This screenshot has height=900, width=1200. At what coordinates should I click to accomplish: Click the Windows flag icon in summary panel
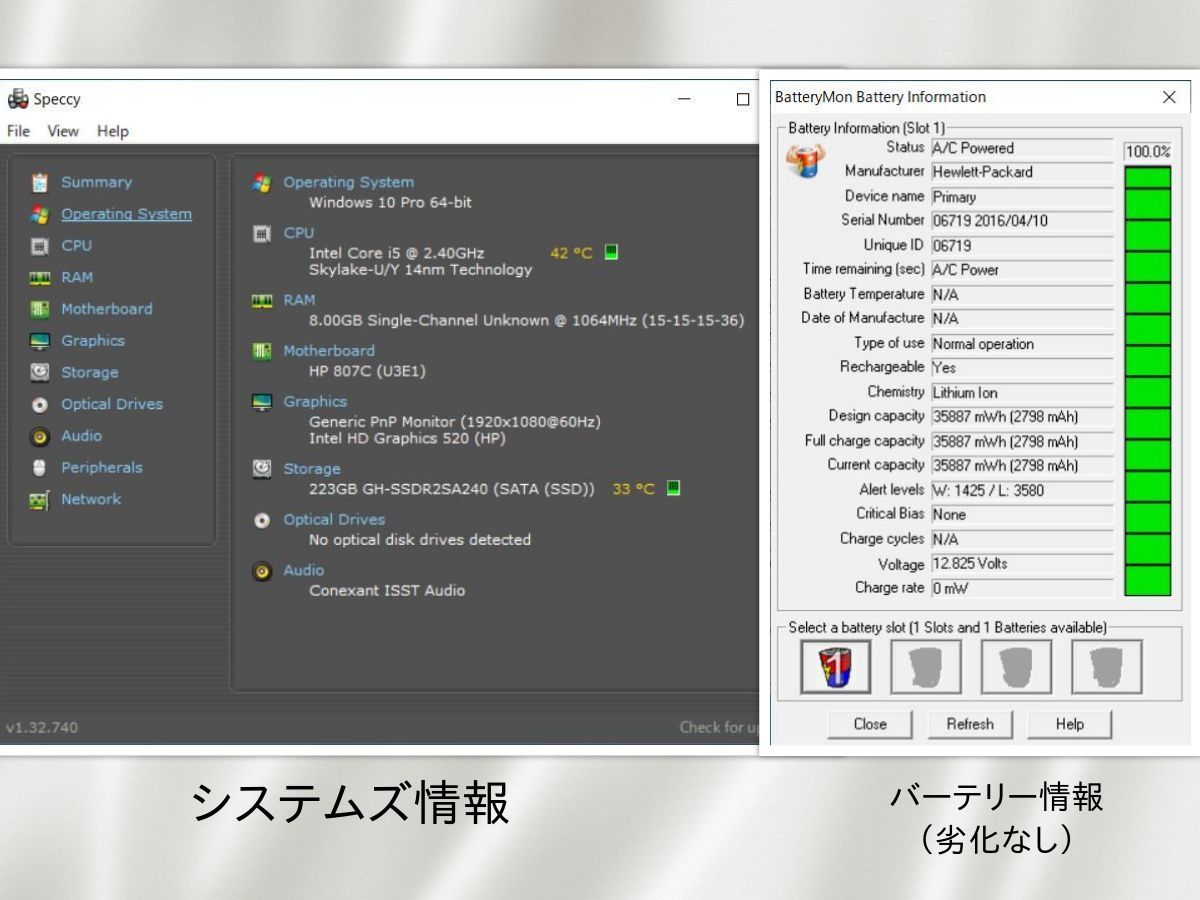(262, 183)
